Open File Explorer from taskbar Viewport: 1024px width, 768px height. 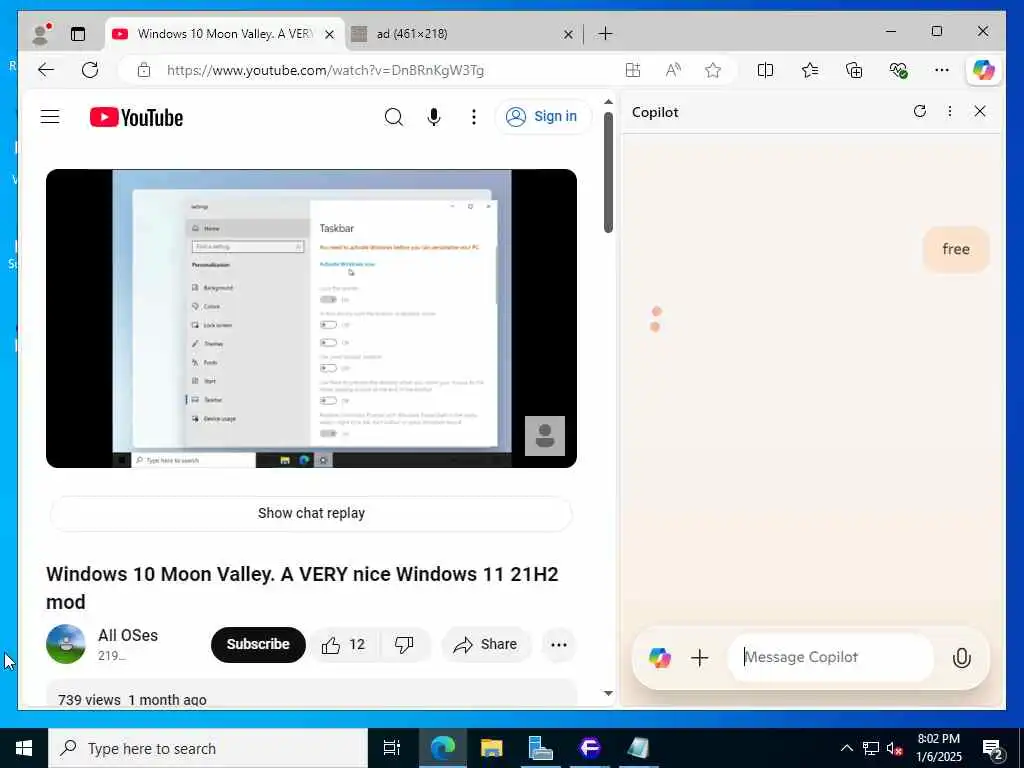click(x=491, y=748)
